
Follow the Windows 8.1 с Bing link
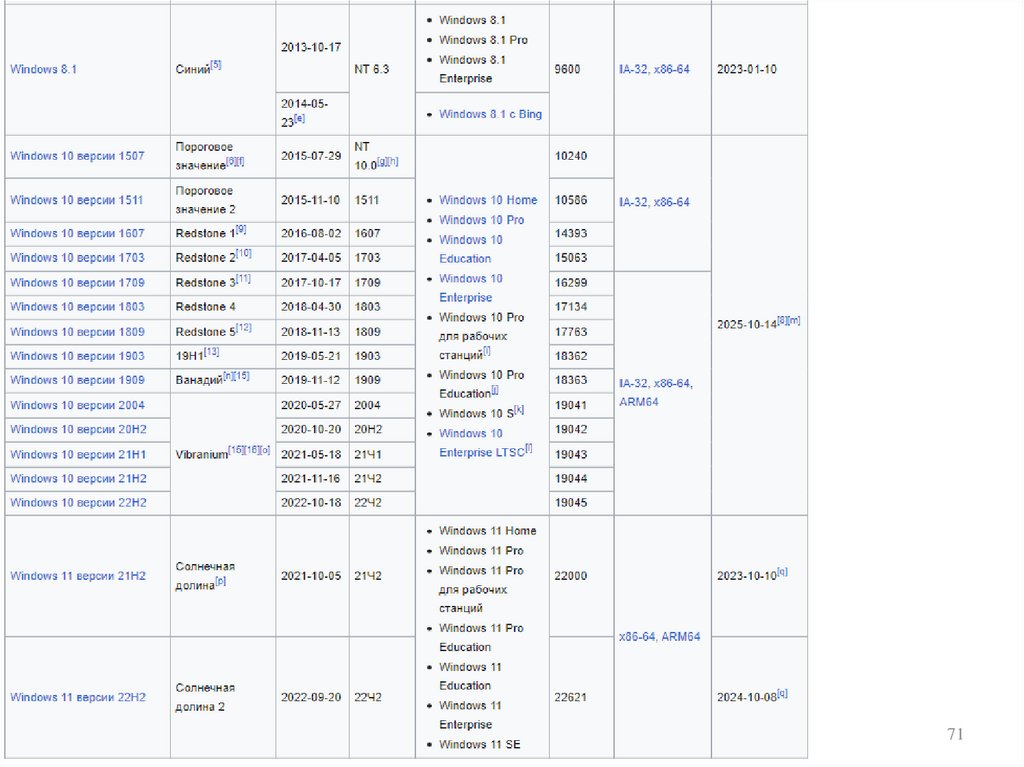pyautogui.click(x=490, y=114)
